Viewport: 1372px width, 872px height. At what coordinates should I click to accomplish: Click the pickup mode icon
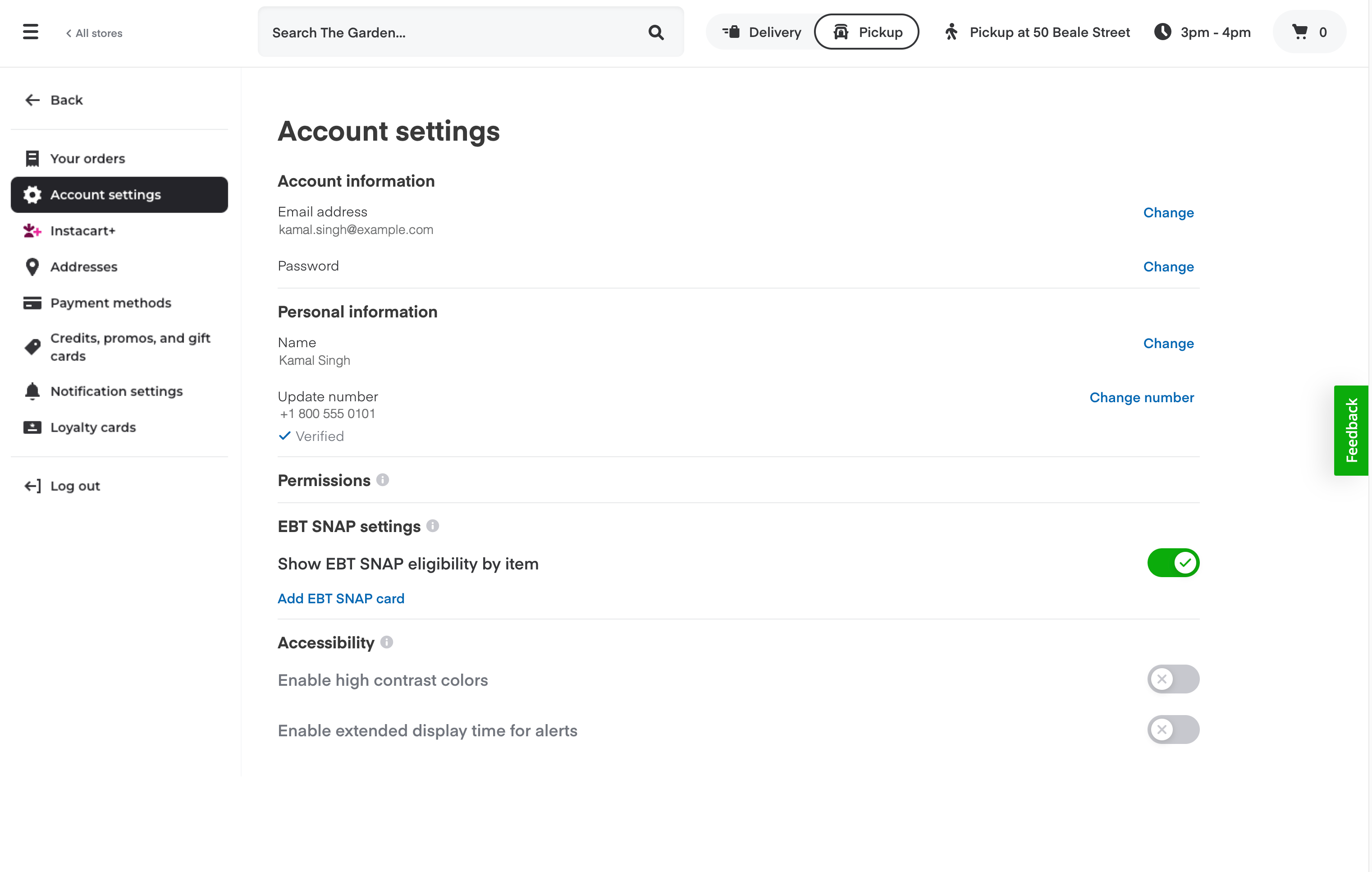pyautogui.click(x=841, y=32)
